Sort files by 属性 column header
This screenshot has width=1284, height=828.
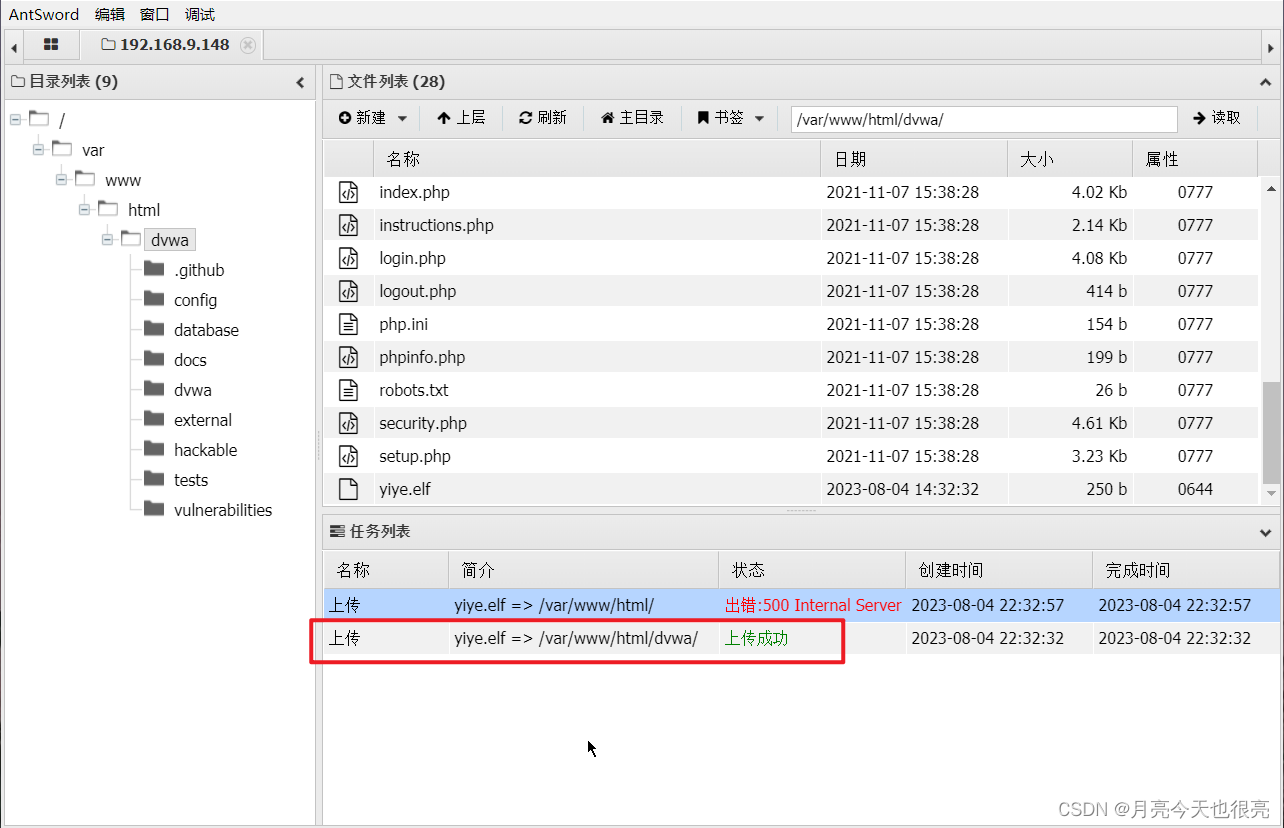click(x=1195, y=159)
